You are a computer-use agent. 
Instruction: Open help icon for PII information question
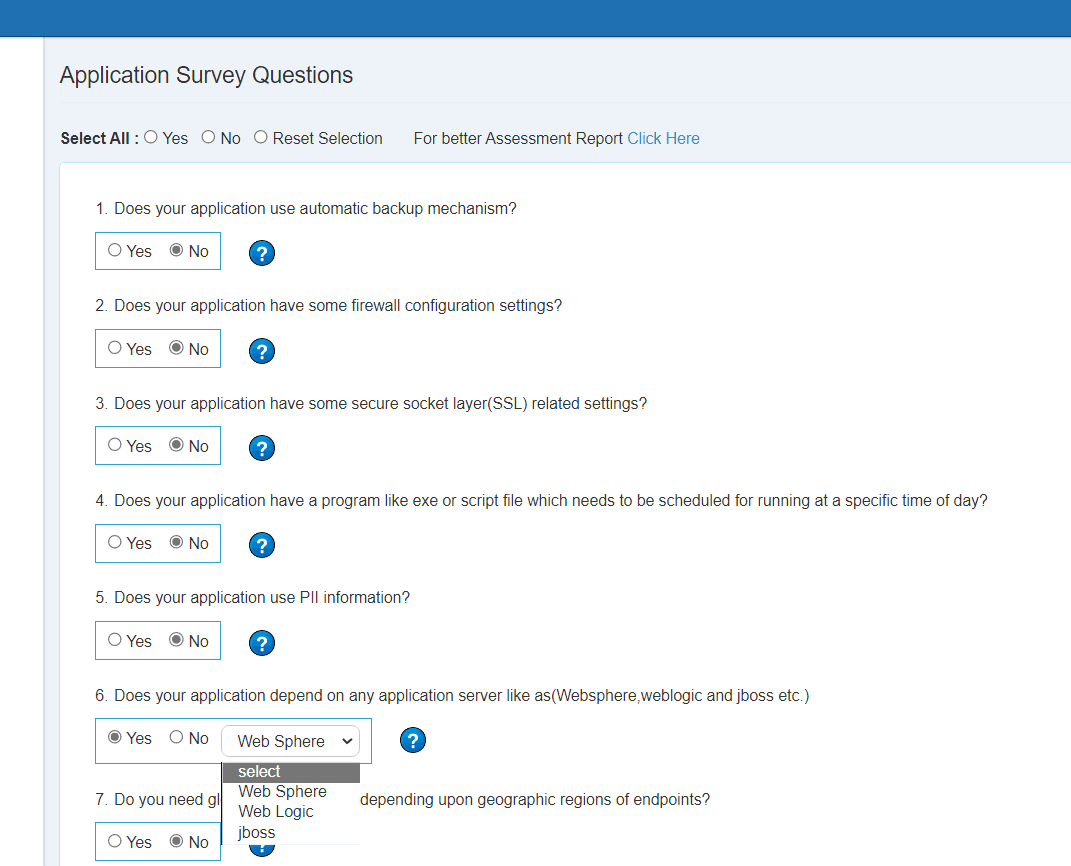click(x=262, y=643)
